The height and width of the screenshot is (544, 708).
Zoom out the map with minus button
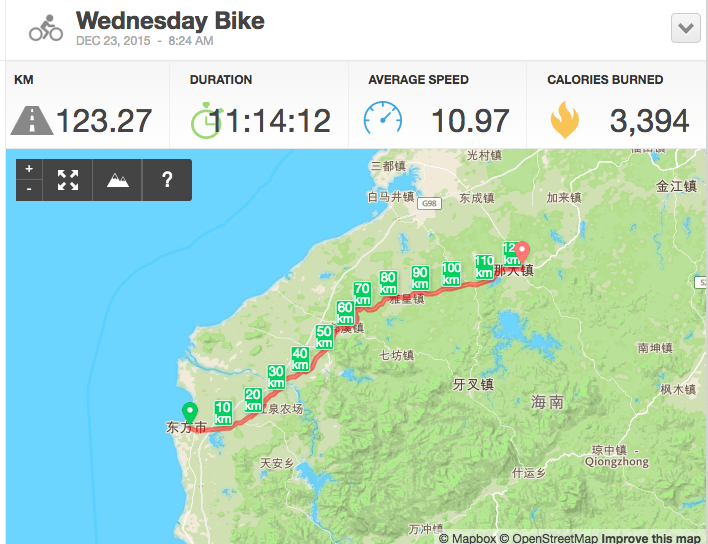[29, 189]
